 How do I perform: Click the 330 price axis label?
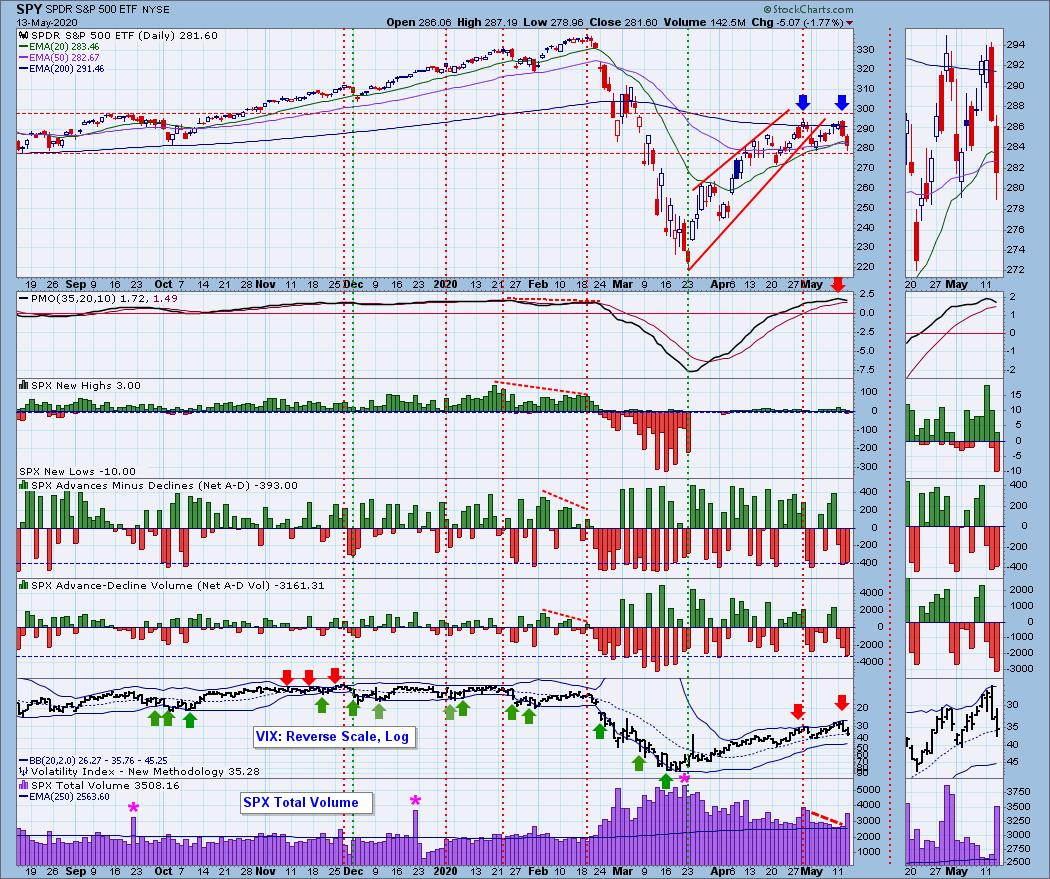[x=865, y=50]
